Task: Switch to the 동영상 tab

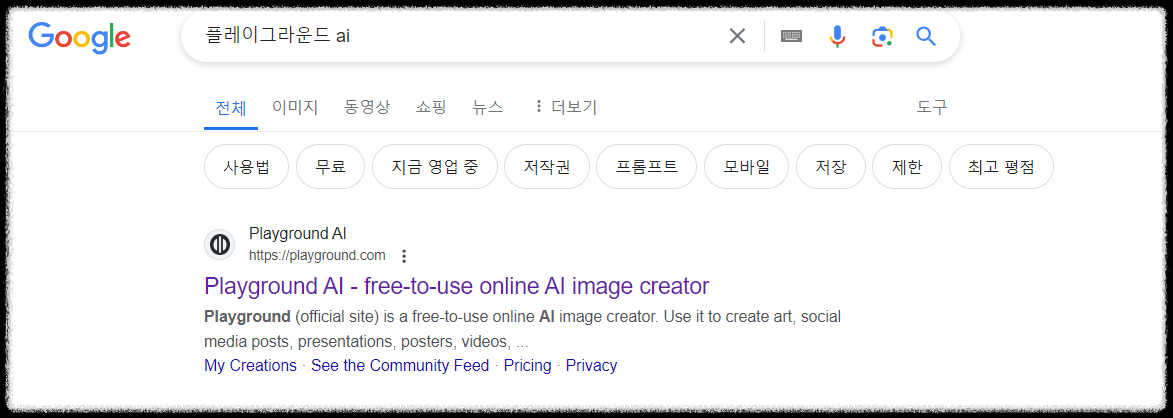Action: [x=367, y=107]
